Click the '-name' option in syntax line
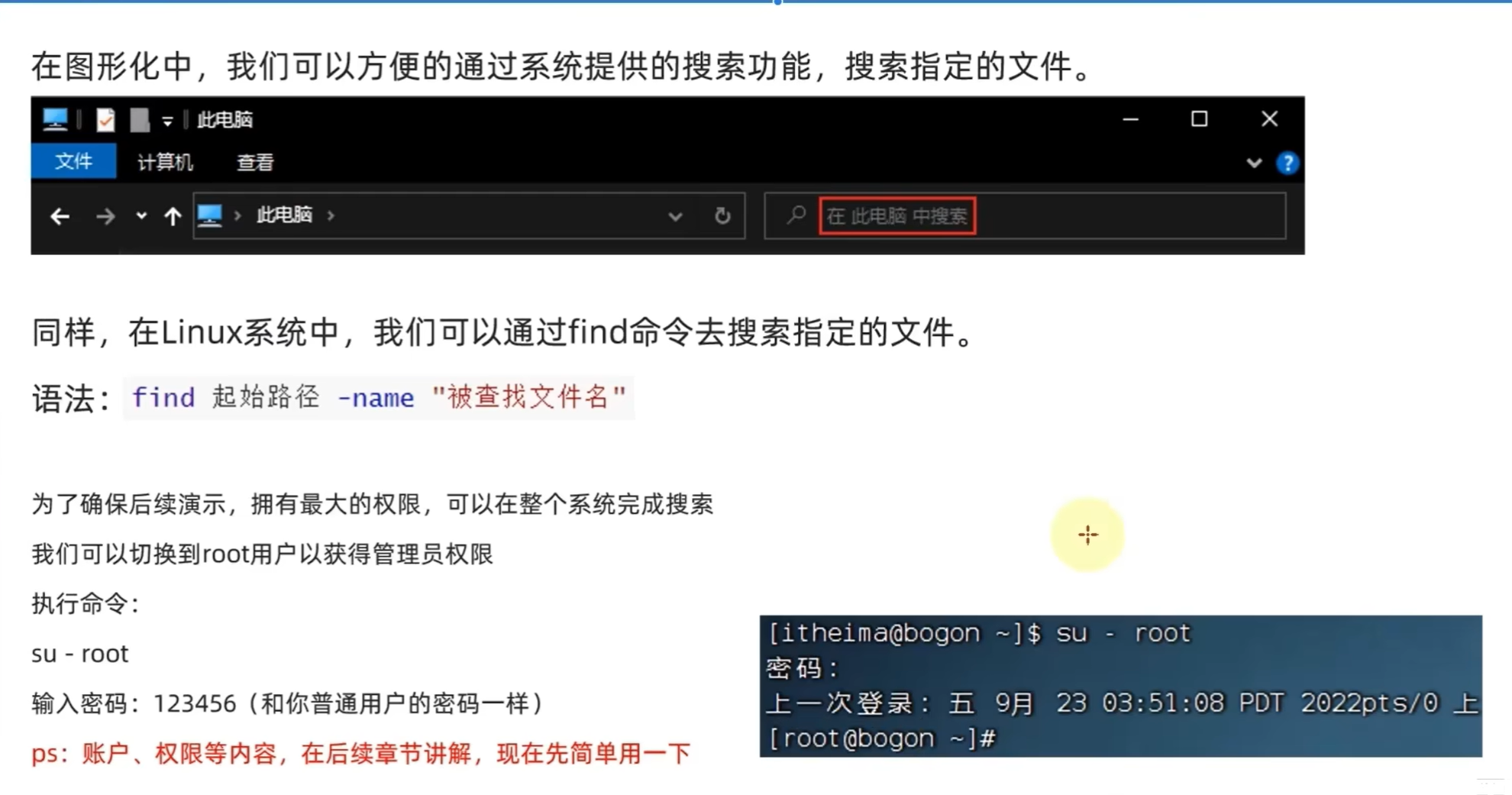Image resolution: width=1512 pixels, height=795 pixels. click(x=376, y=398)
